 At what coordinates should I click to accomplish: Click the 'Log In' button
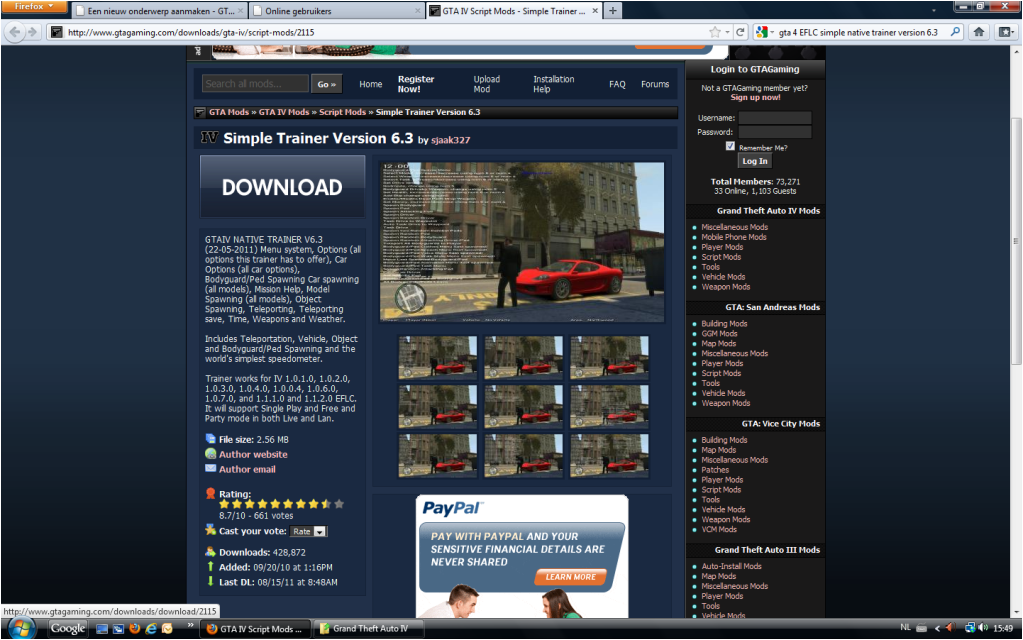[755, 161]
